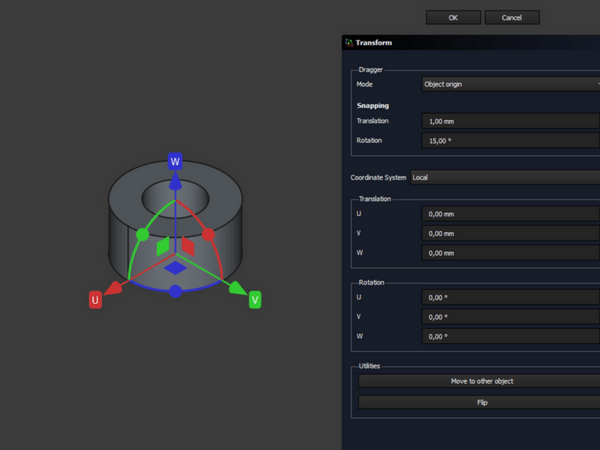Click the Transform panel title icon

click(x=348, y=43)
